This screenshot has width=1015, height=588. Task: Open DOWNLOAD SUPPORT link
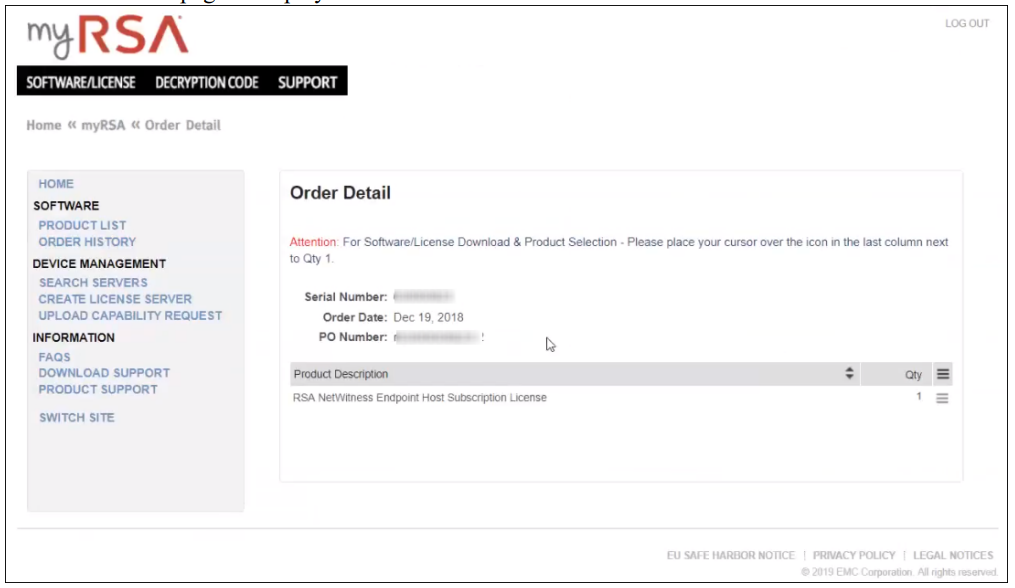(x=104, y=373)
